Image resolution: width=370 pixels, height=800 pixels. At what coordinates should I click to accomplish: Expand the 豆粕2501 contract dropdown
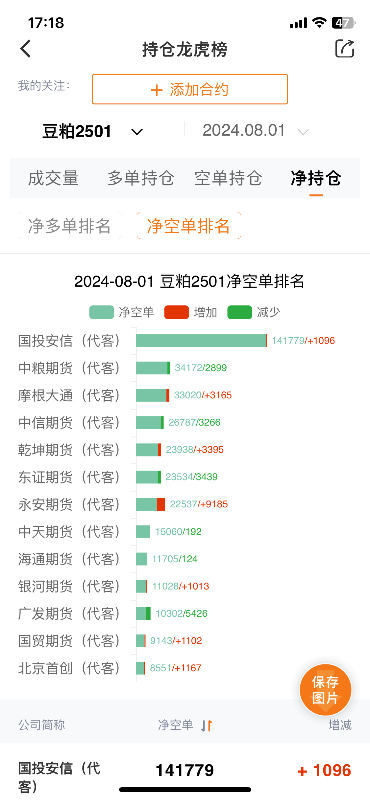(x=92, y=131)
